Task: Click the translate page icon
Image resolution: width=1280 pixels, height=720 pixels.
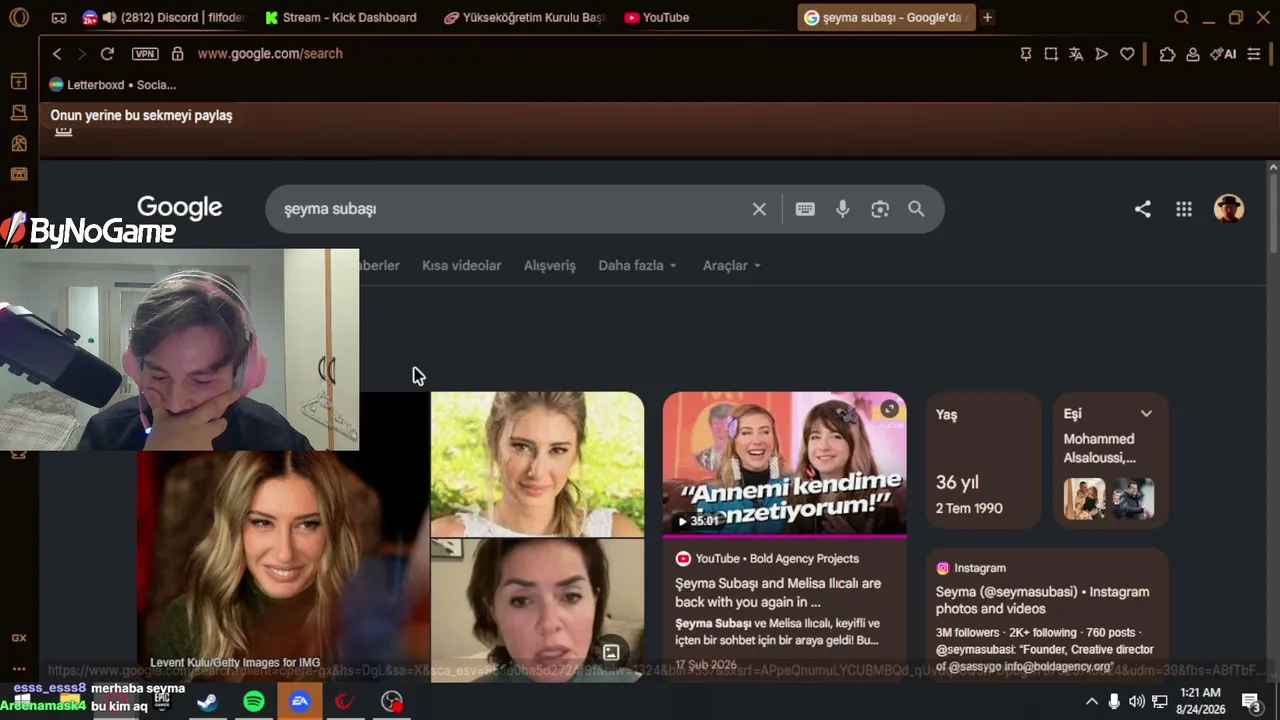Action: coord(1076,54)
